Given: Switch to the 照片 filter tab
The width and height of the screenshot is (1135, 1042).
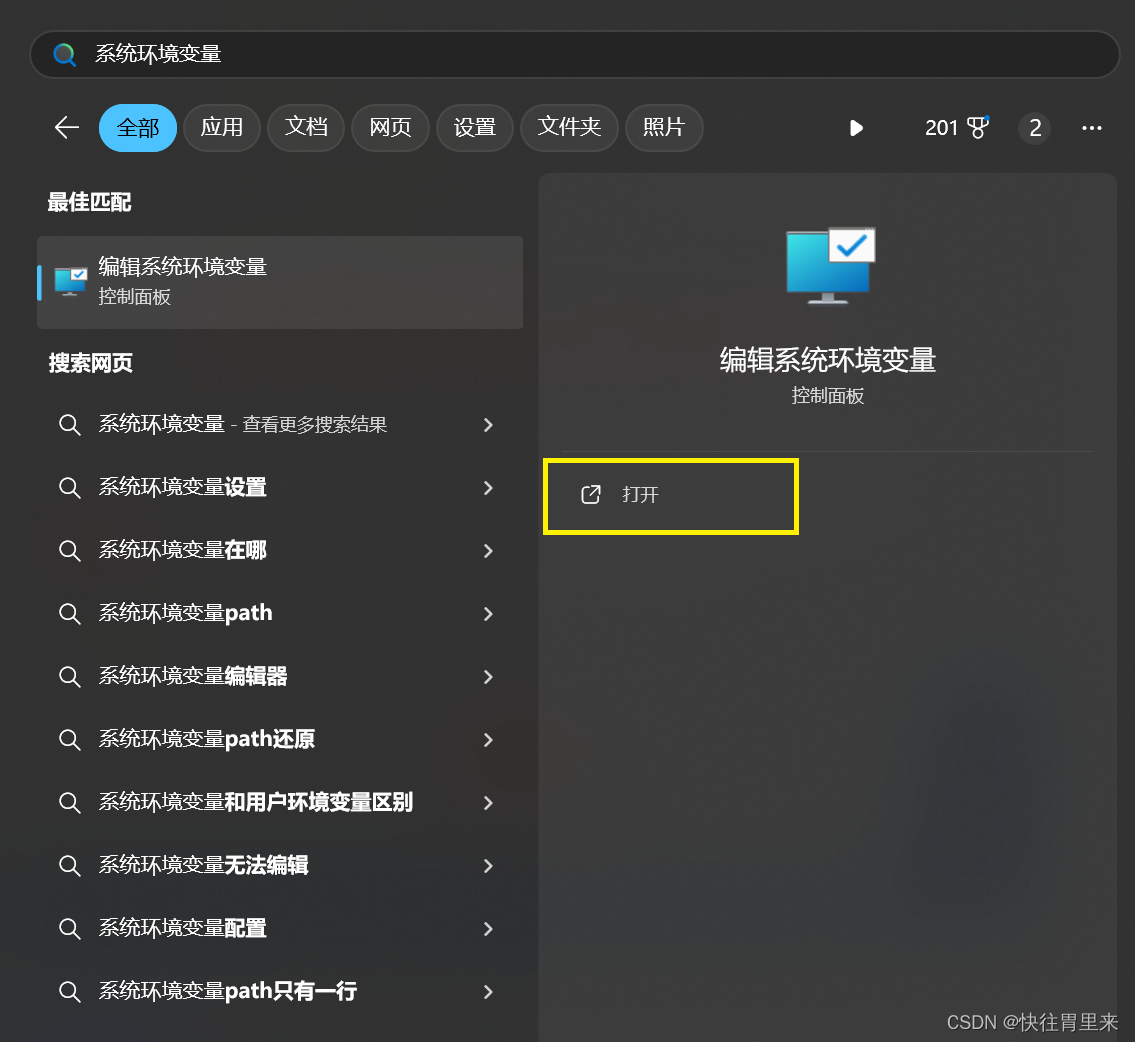Looking at the screenshot, I should pyautogui.click(x=664, y=128).
